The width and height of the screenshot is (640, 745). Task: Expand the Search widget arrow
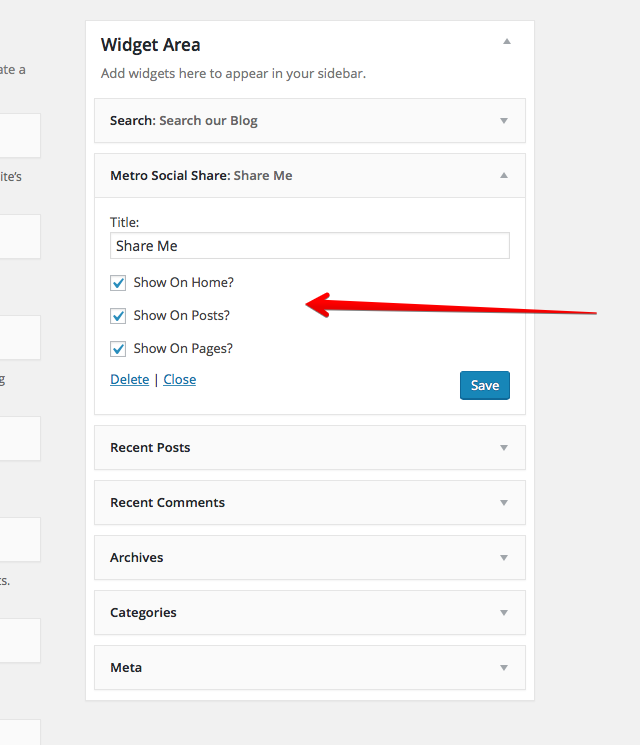tap(504, 121)
